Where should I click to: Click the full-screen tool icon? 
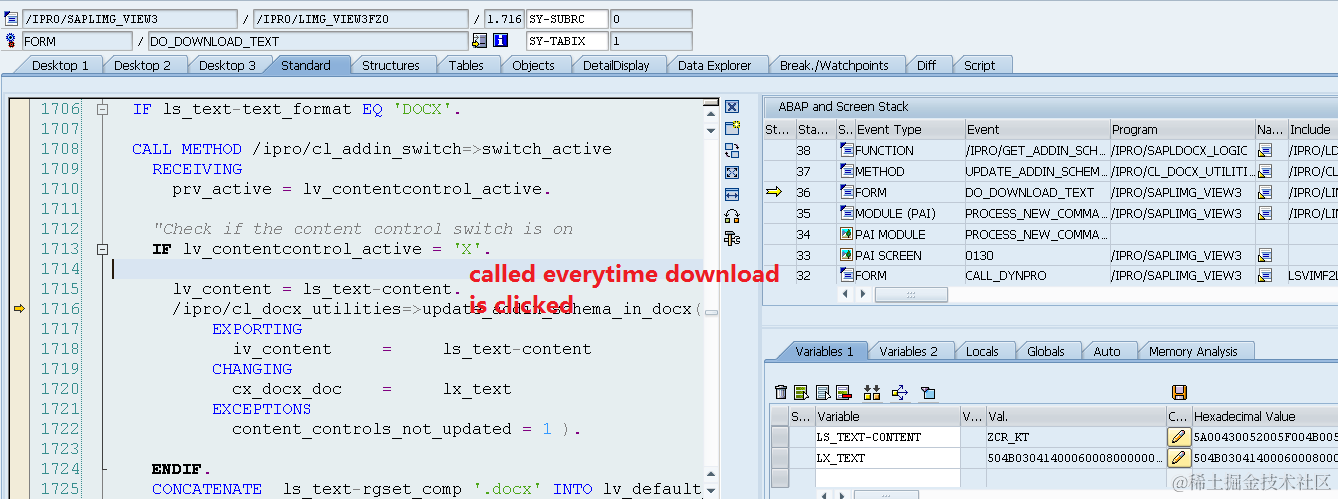click(x=731, y=172)
